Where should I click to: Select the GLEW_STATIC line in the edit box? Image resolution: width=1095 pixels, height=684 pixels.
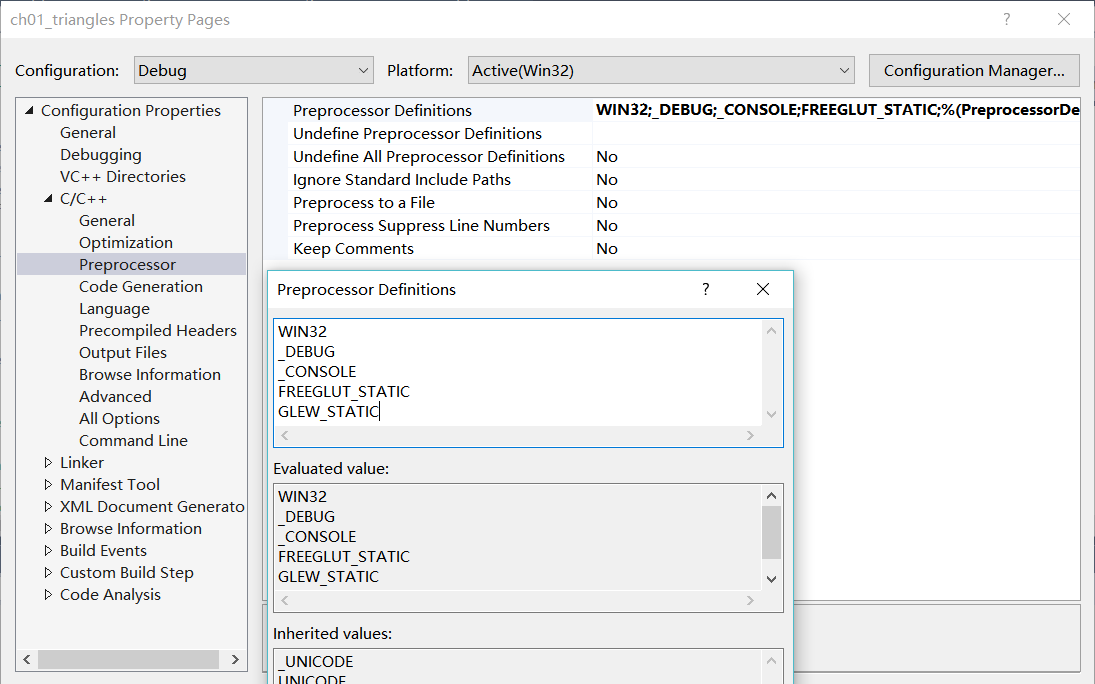[x=328, y=411]
